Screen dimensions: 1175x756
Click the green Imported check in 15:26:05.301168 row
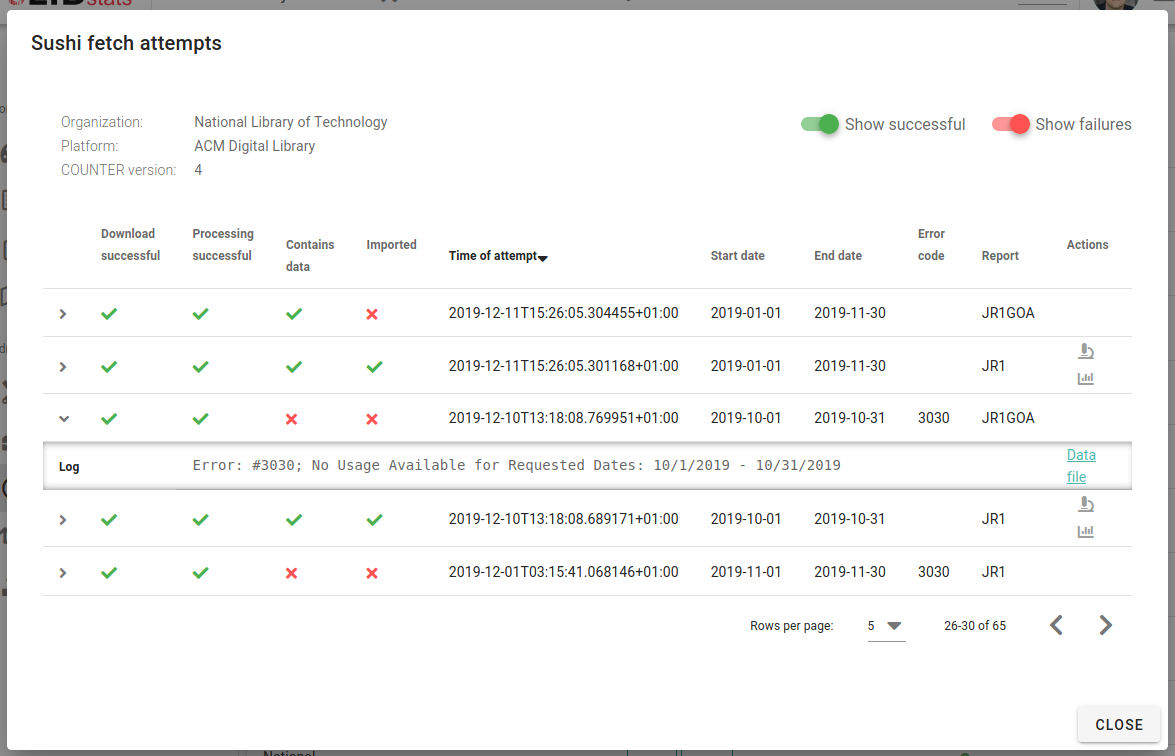pyautogui.click(x=374, y=366)
